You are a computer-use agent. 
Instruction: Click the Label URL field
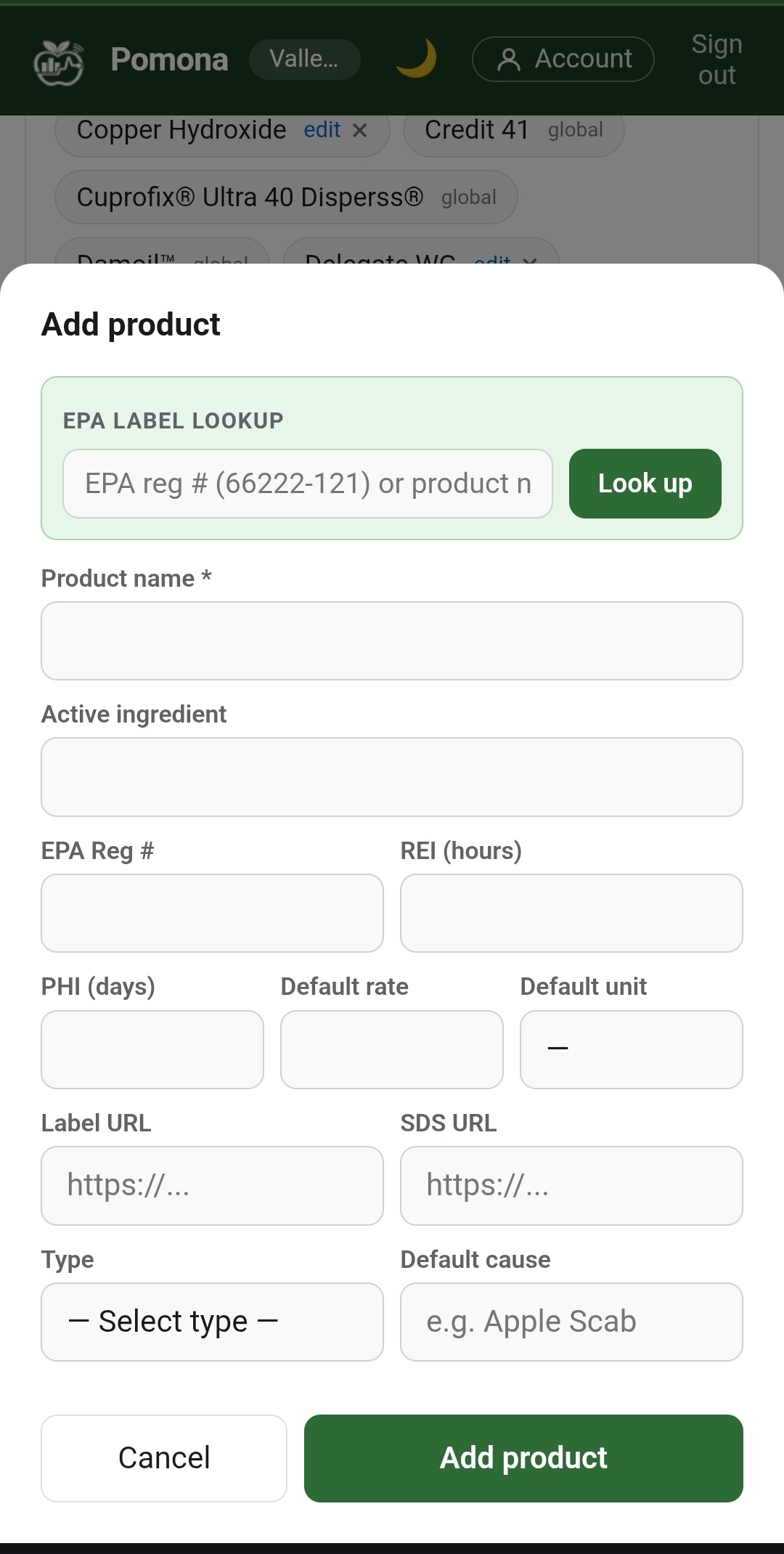pyautogui.click(x=212, y=1185)
